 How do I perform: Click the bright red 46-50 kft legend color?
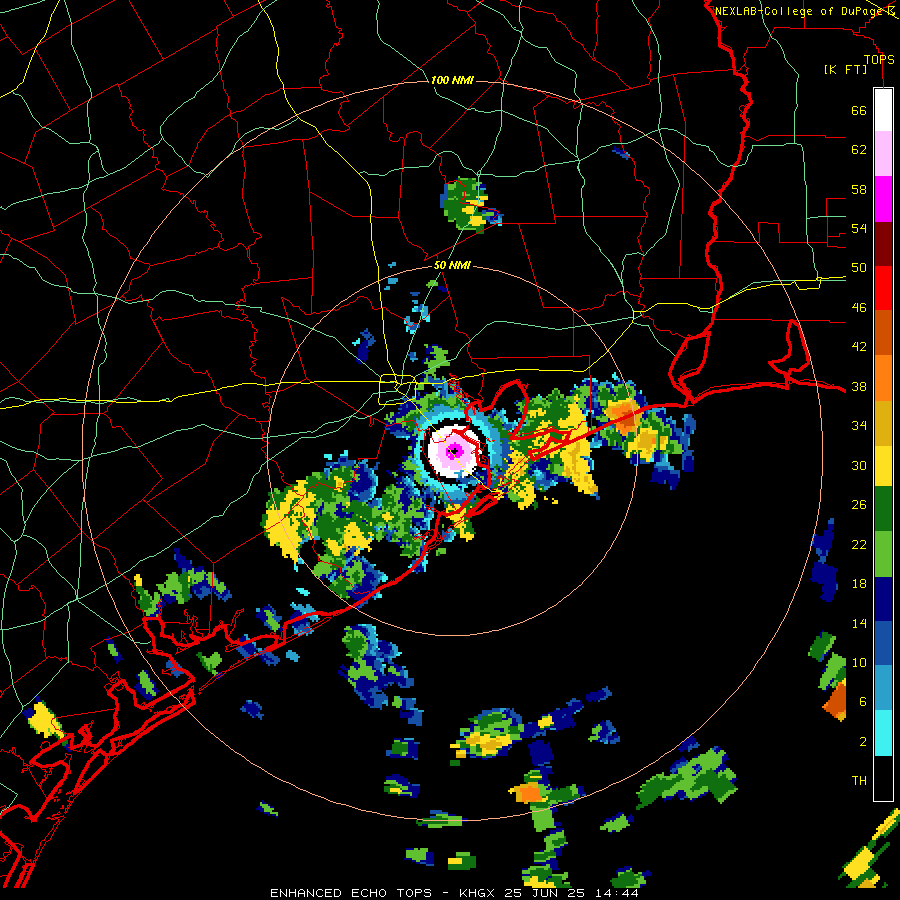coord(883,288)
